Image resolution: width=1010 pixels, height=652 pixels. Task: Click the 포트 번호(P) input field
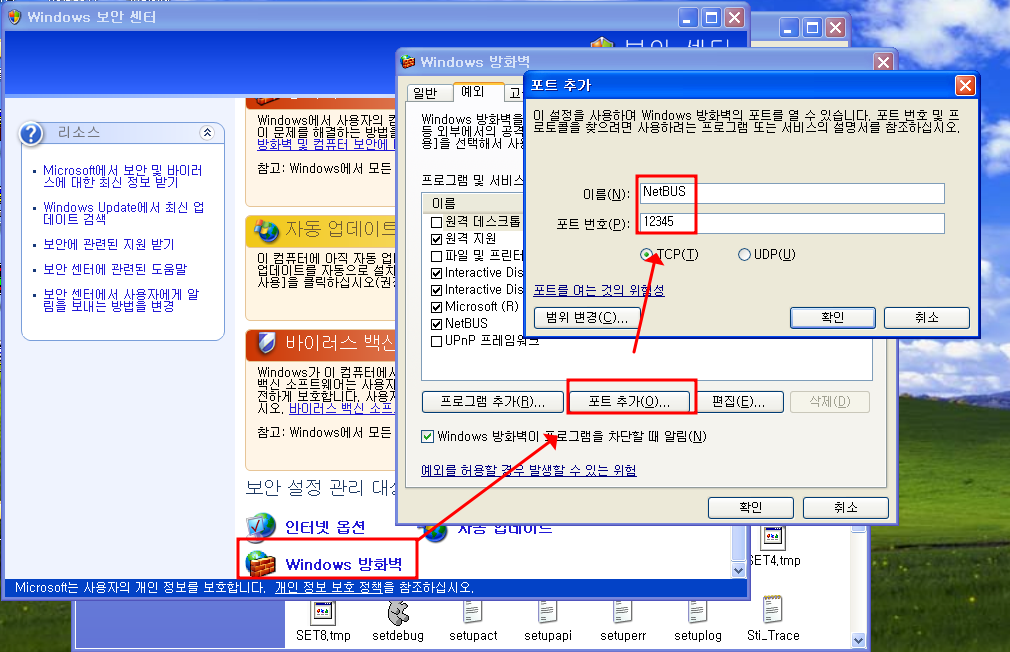point(792,223)
